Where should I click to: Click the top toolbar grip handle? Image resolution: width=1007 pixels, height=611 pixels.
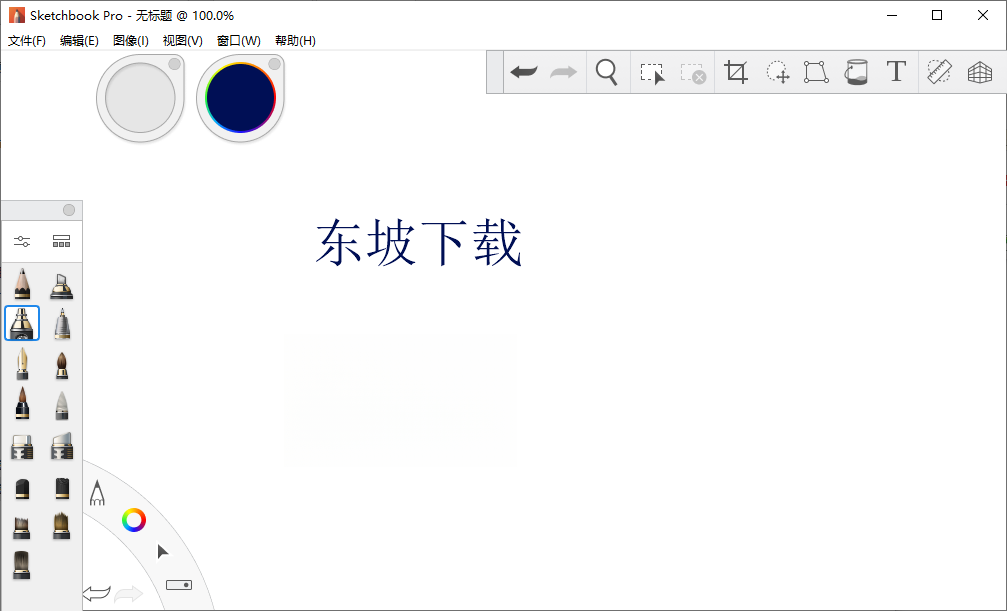[495, 72]
